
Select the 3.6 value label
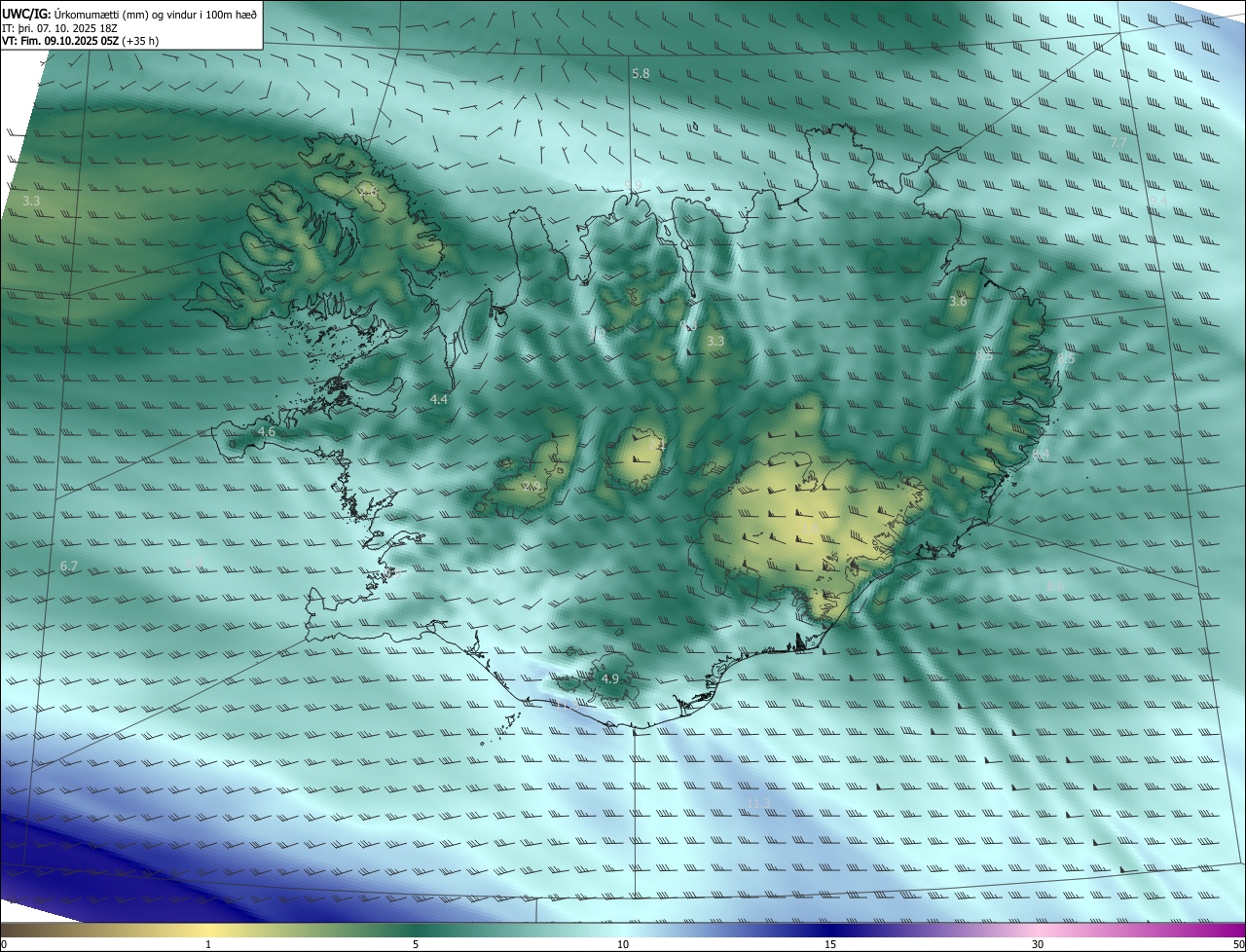(x=958, y=302)
